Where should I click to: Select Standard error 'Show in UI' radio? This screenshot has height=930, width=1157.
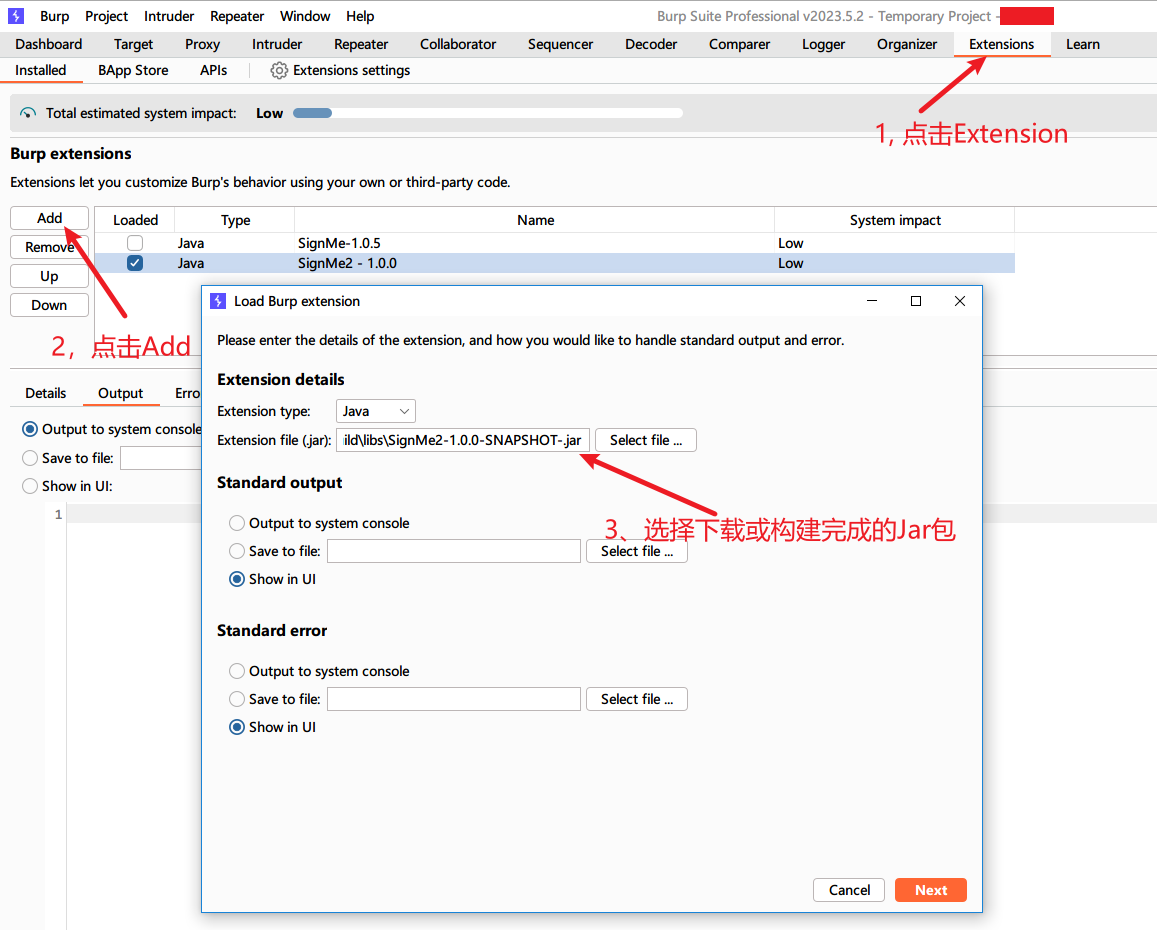(x=237, y=727)
